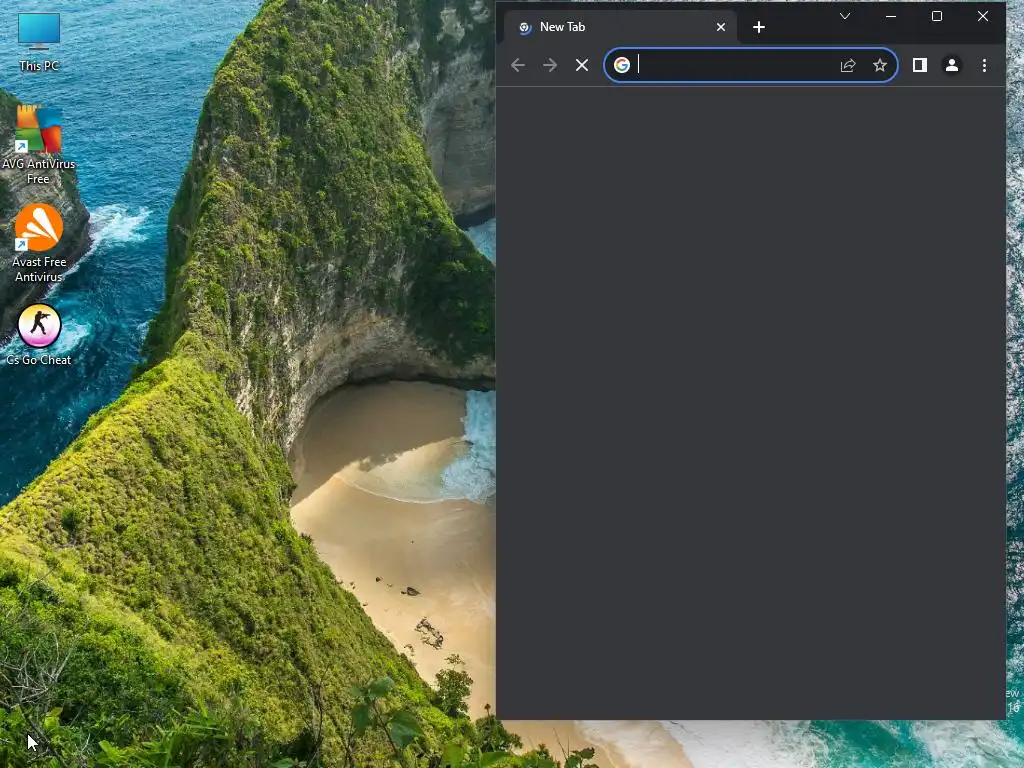1024x768 pixels.
Task: Bookmark this tab with the star icon
Action: 880,65
